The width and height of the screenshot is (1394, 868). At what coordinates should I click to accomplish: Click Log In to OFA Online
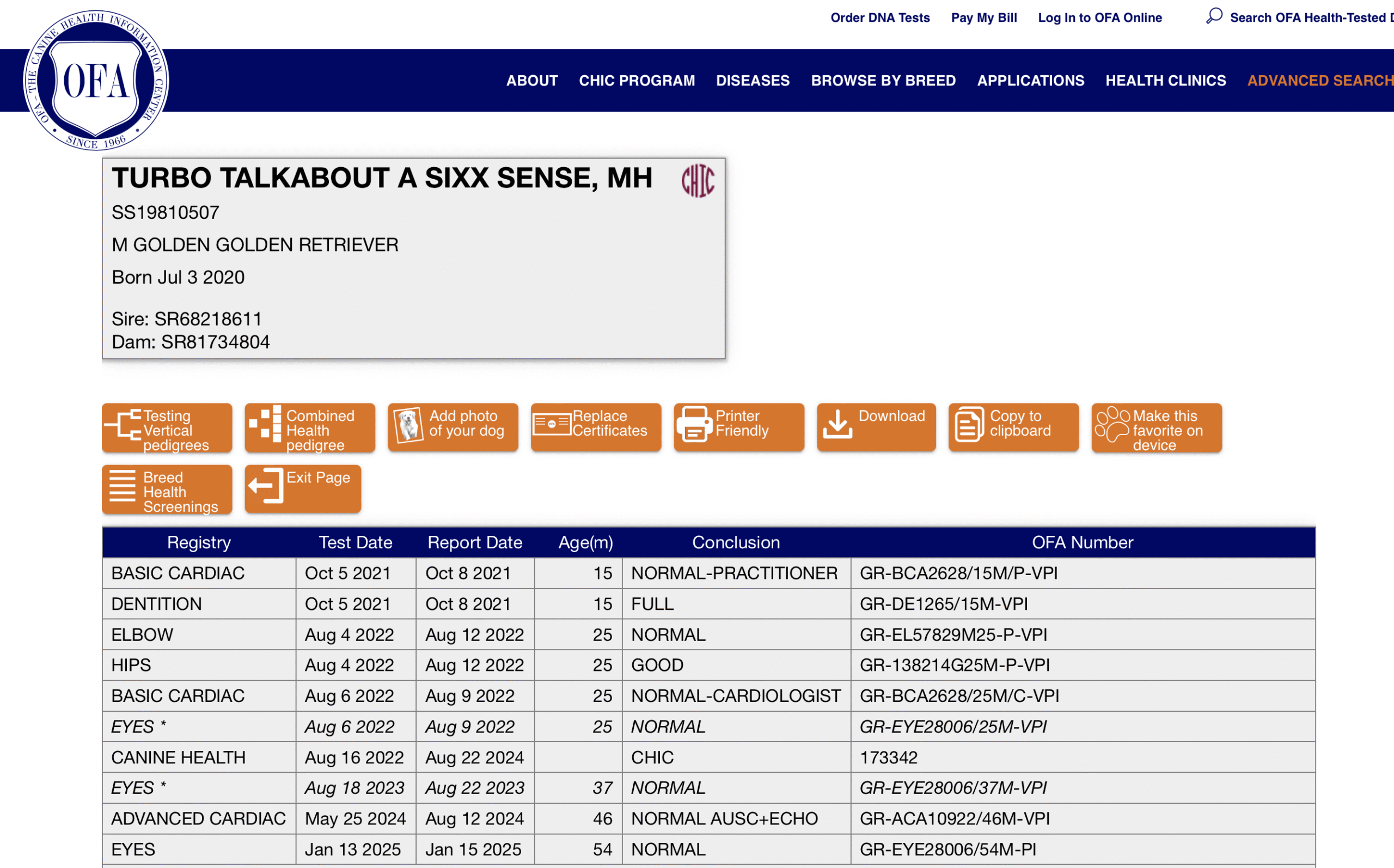1099,18
